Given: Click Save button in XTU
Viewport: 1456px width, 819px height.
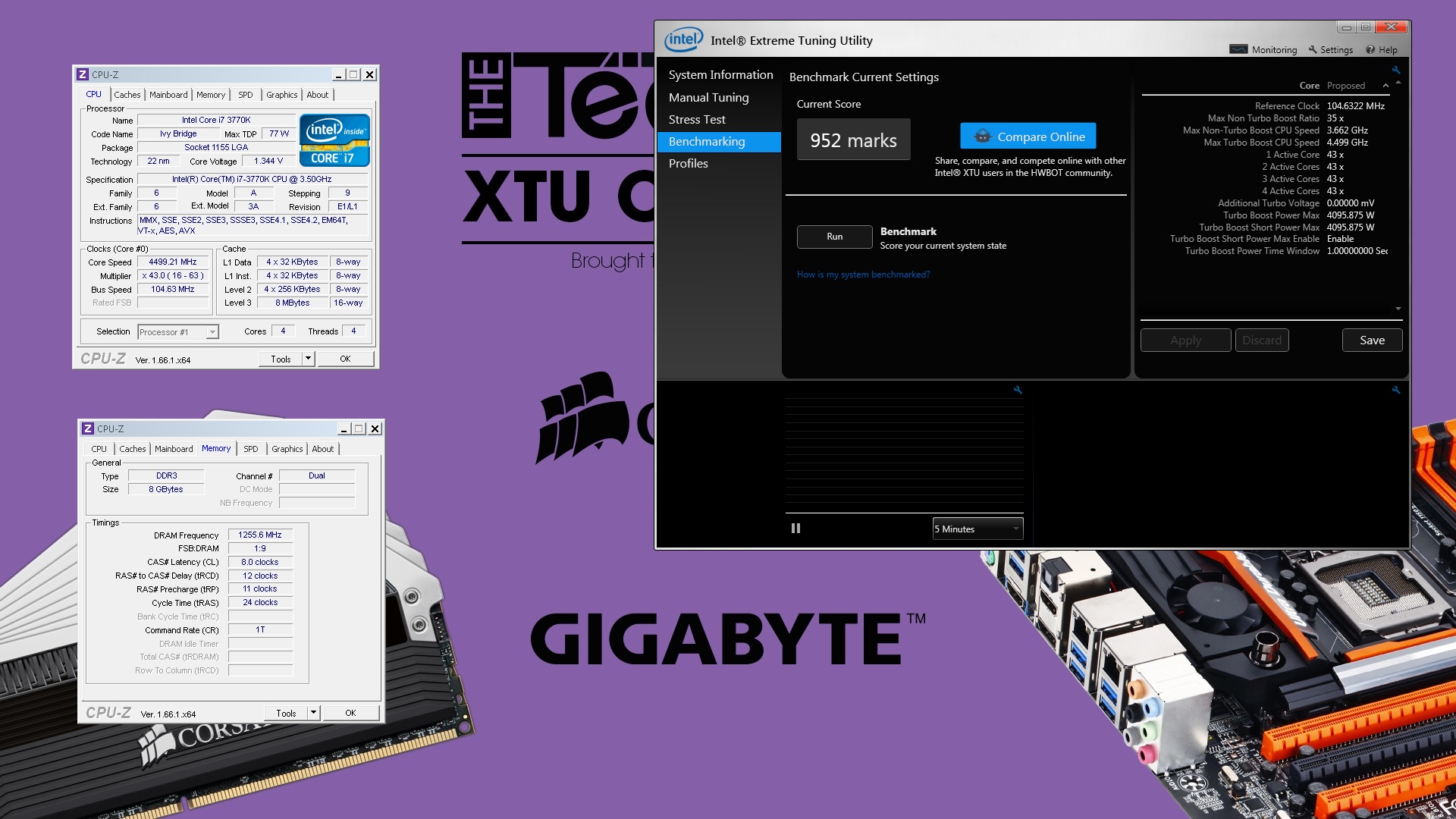Looking at the screenshot, I should (1372, 340).
